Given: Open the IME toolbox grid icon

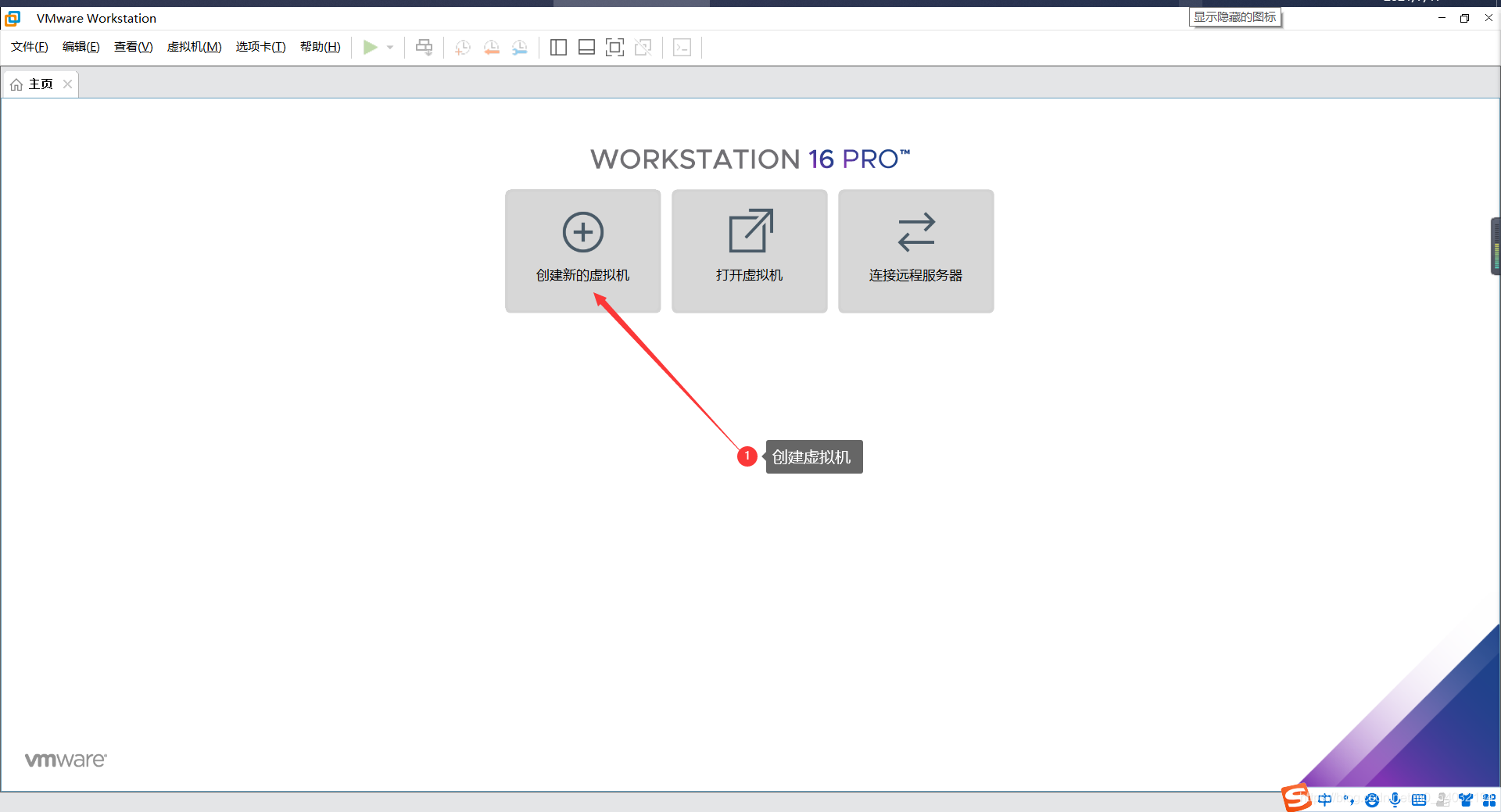Looking at the screenshot, I should (x=1489, y=799).
